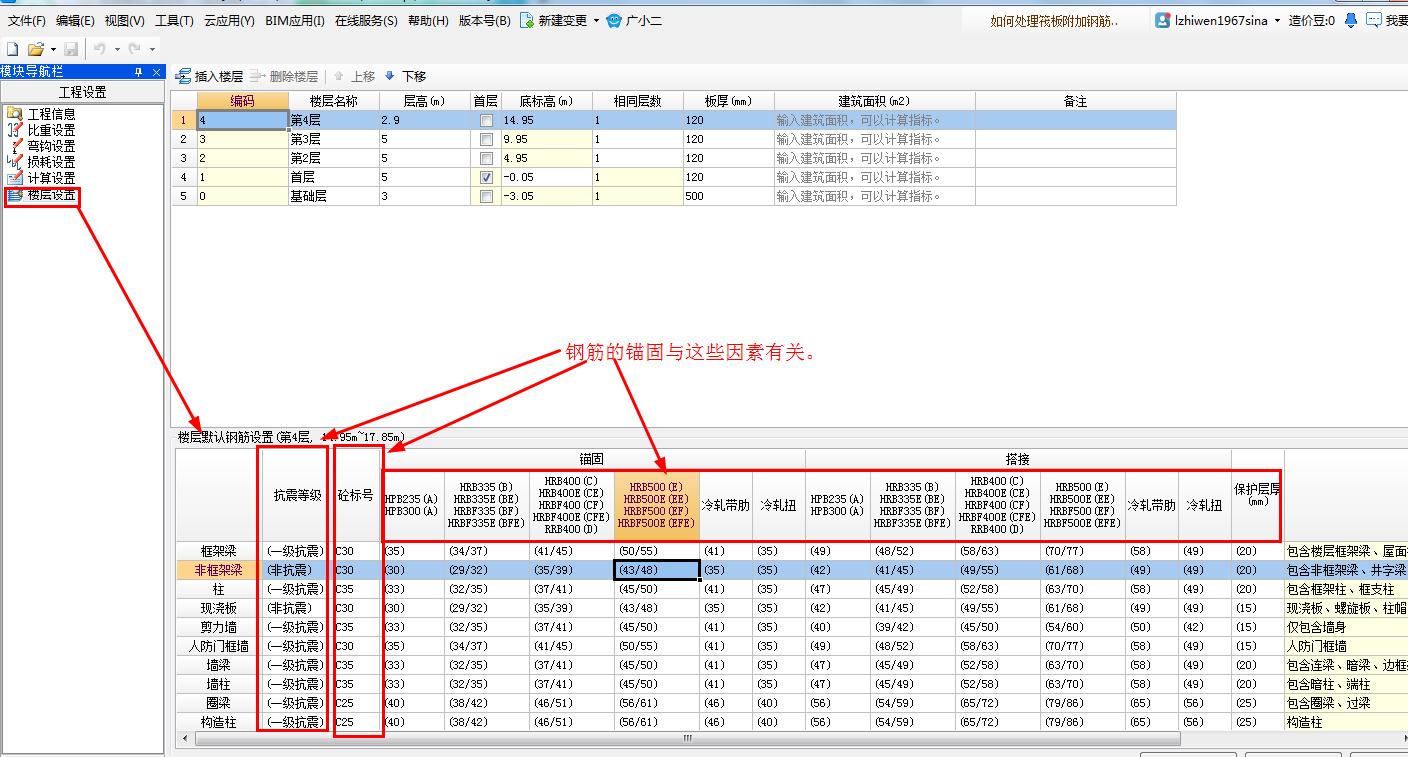The height and width of the screenshot is (757, 1408).
Task: Click the 新建变更 document icon
Action: pyautogui.click(x=527, y=20)
